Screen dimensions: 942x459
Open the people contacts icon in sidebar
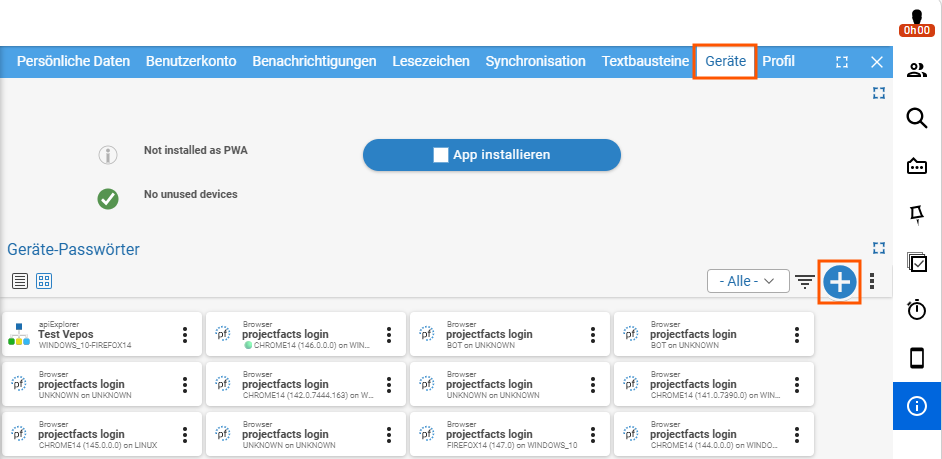[x=916, y=70]
